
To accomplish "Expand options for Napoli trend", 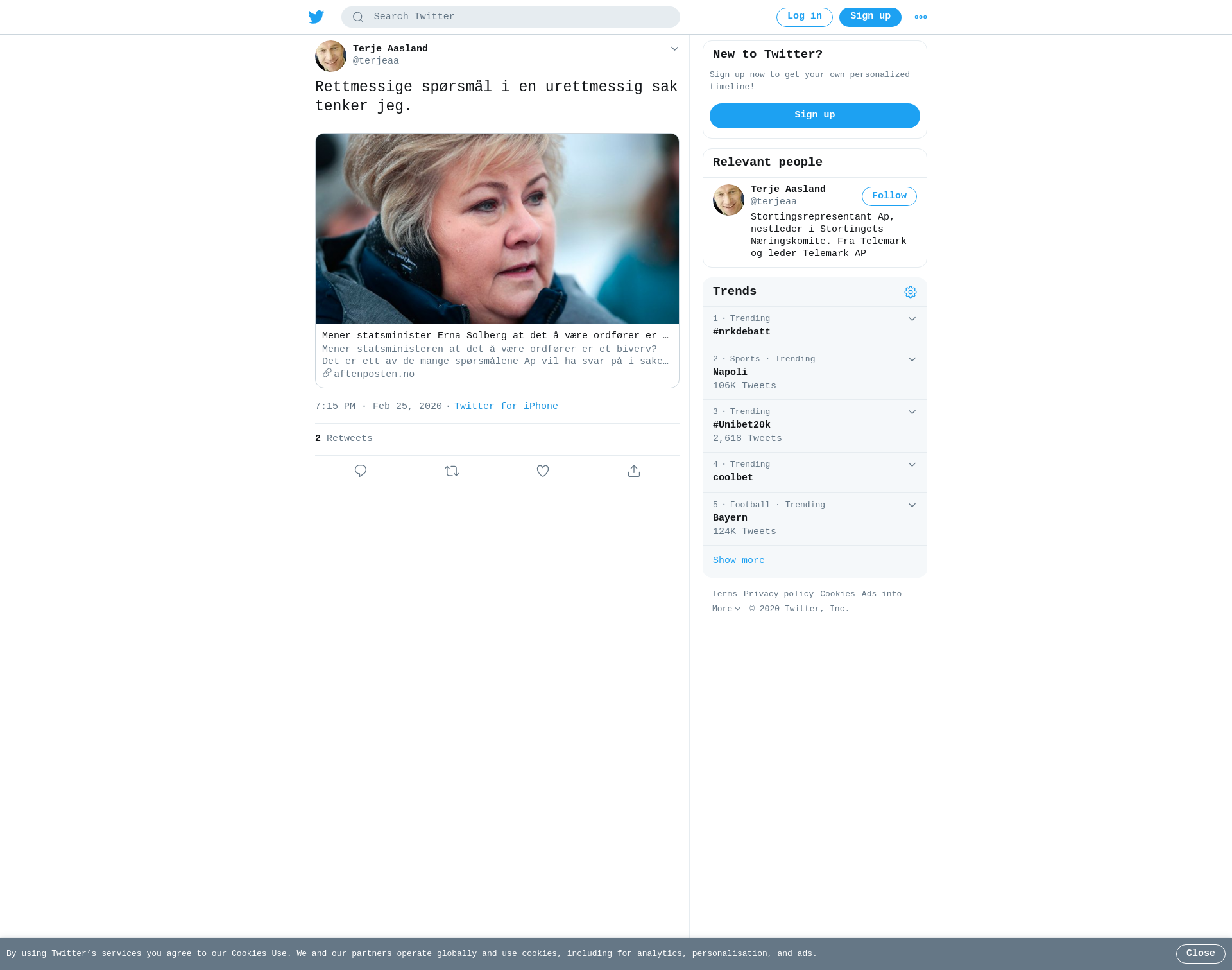I will tap(912, 359).
